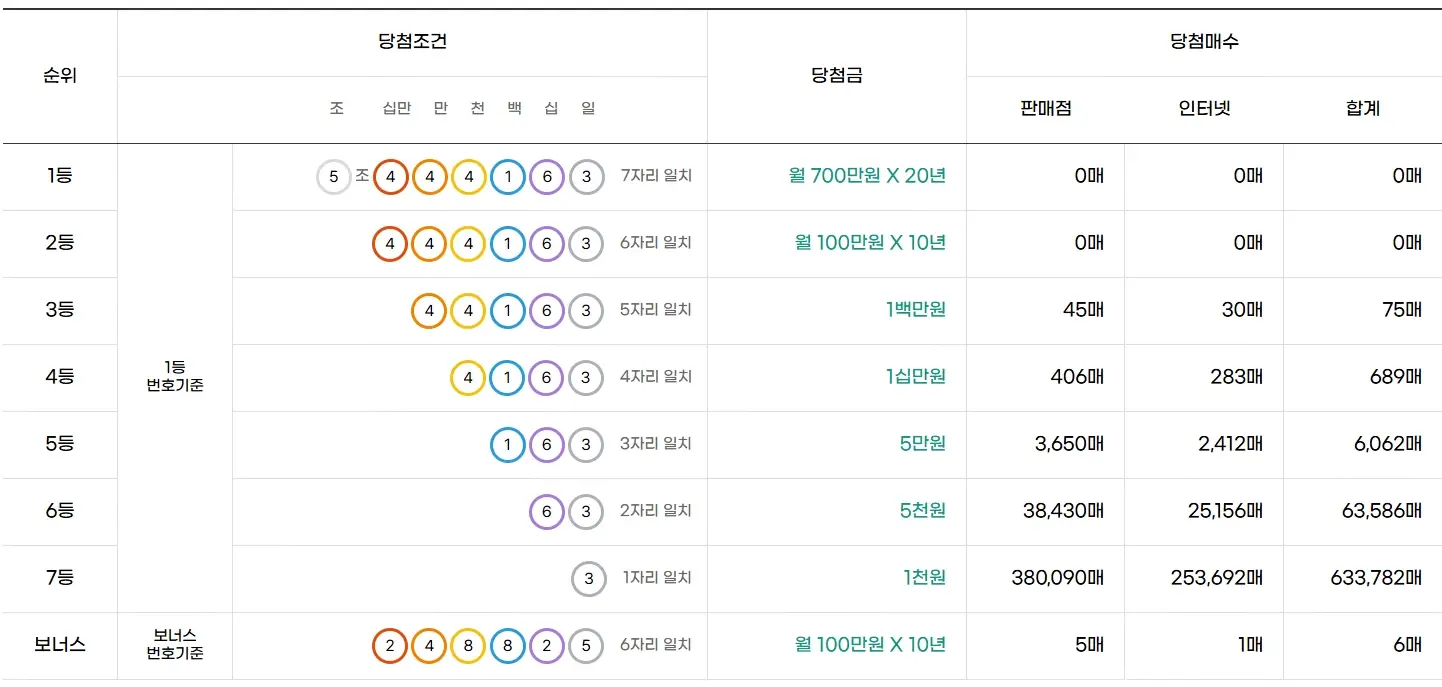The width and height of the screenshot is (1442, 687).
Task: Select the red ball 4 in 2등 row
Action: [390, 244]
